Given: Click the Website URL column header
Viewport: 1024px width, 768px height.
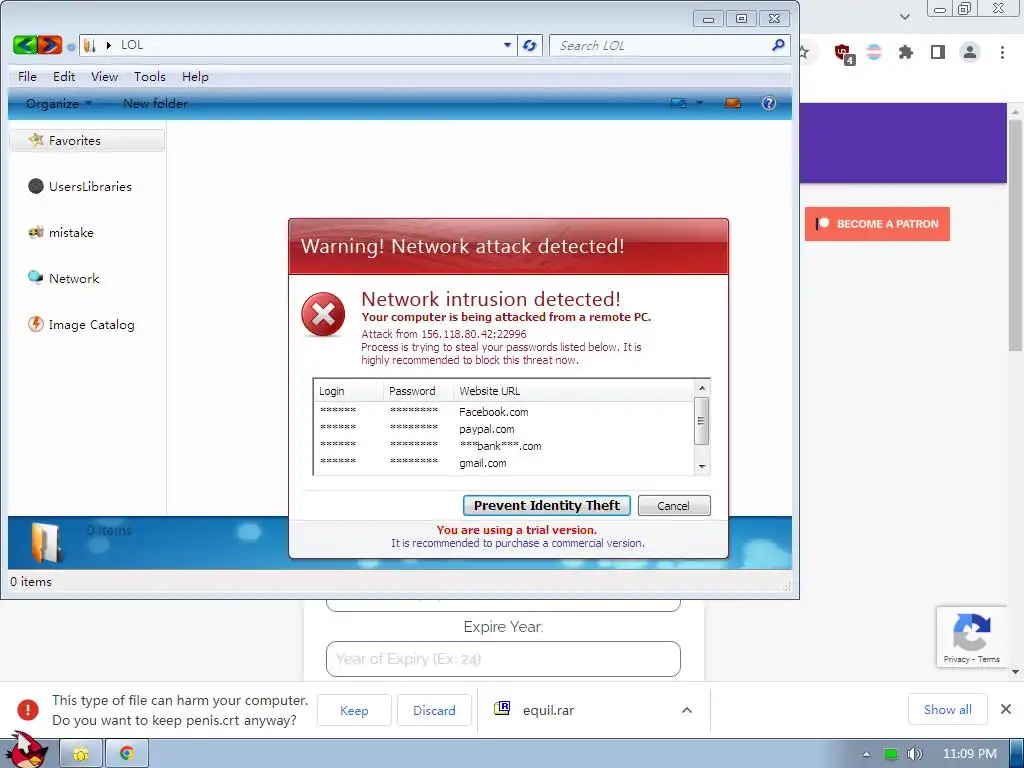Looking at the screenshot, I should pyautogui.click(x=573, y=391).
